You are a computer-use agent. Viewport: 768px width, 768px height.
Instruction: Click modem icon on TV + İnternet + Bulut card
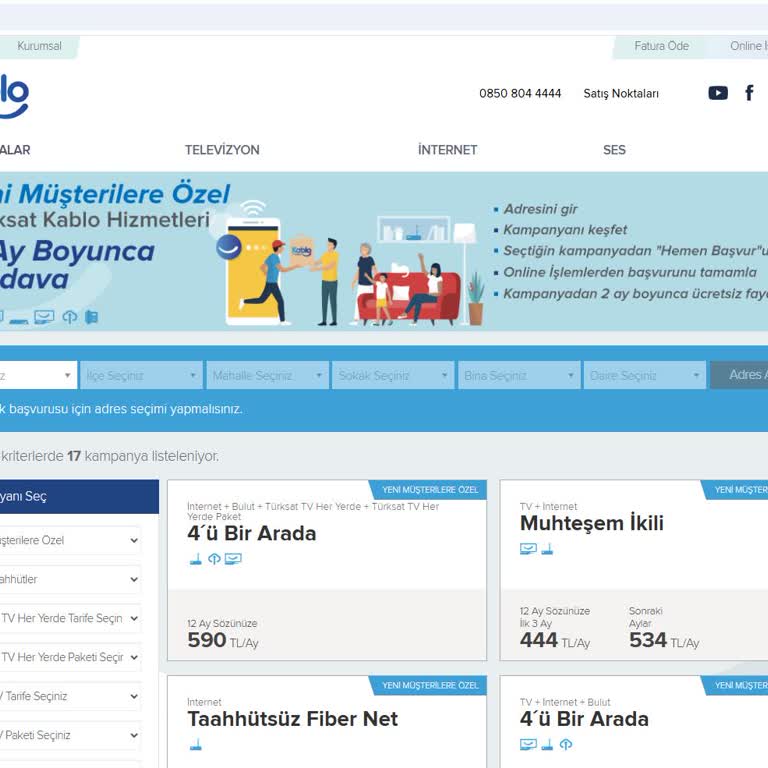click(547, 745)
